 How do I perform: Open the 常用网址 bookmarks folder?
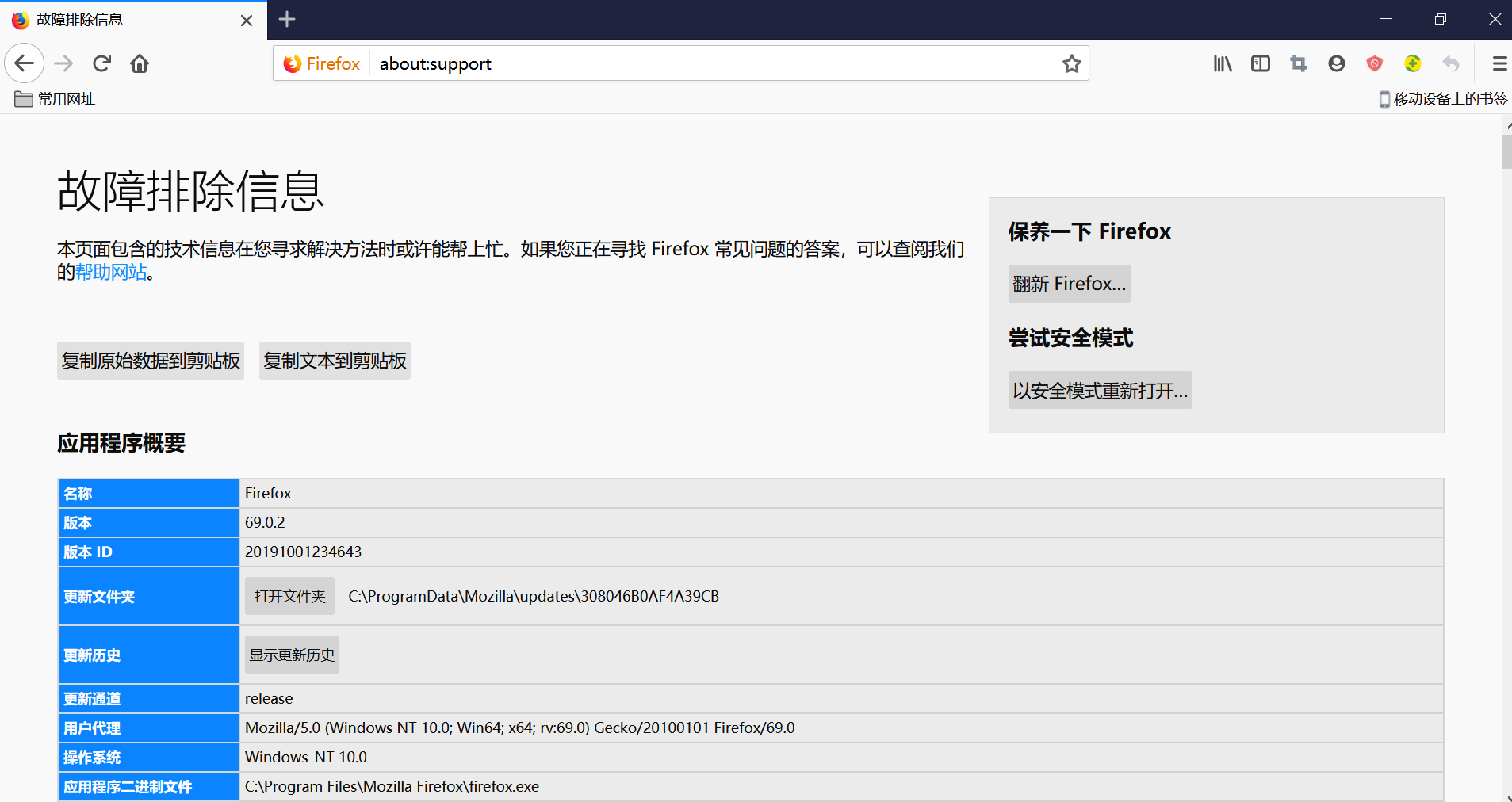point(55,99)
